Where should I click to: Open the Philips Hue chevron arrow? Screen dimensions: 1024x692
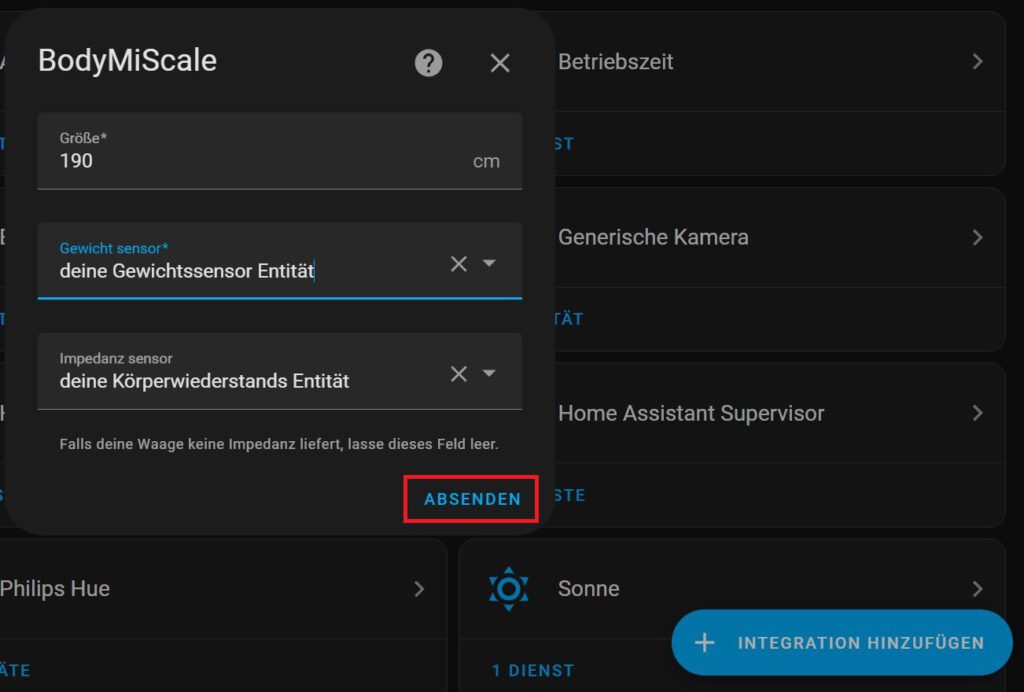[419, 589]
